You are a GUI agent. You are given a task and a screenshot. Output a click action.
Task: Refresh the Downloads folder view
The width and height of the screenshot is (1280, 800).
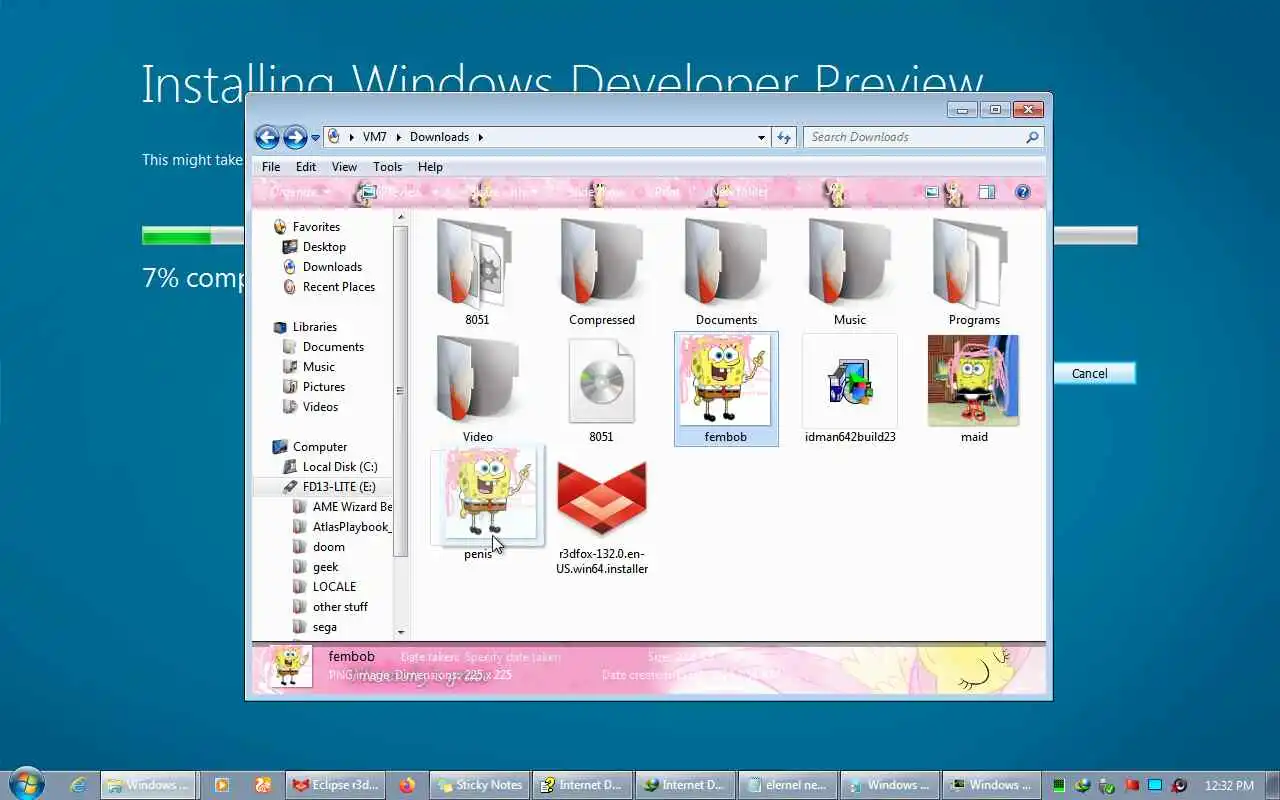(784, 137)
